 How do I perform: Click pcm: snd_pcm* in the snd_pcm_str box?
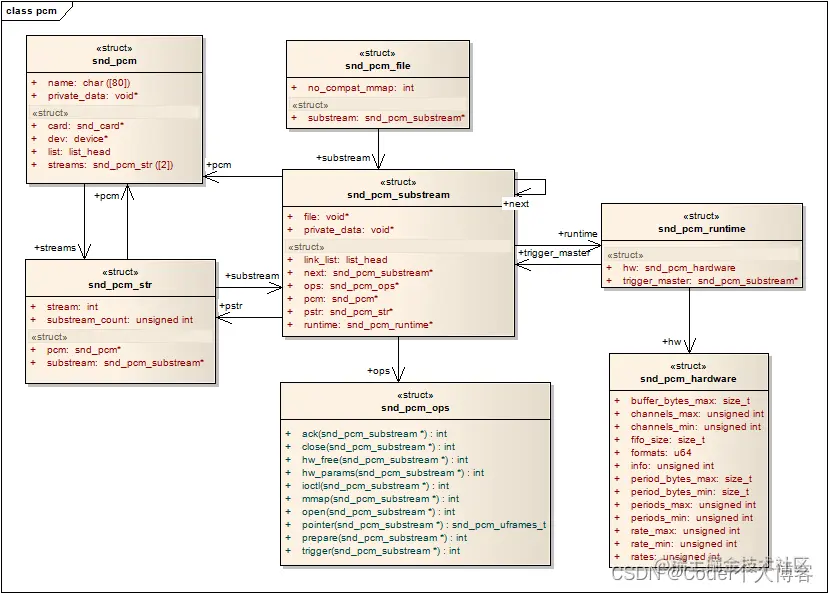tap(83, 350)
